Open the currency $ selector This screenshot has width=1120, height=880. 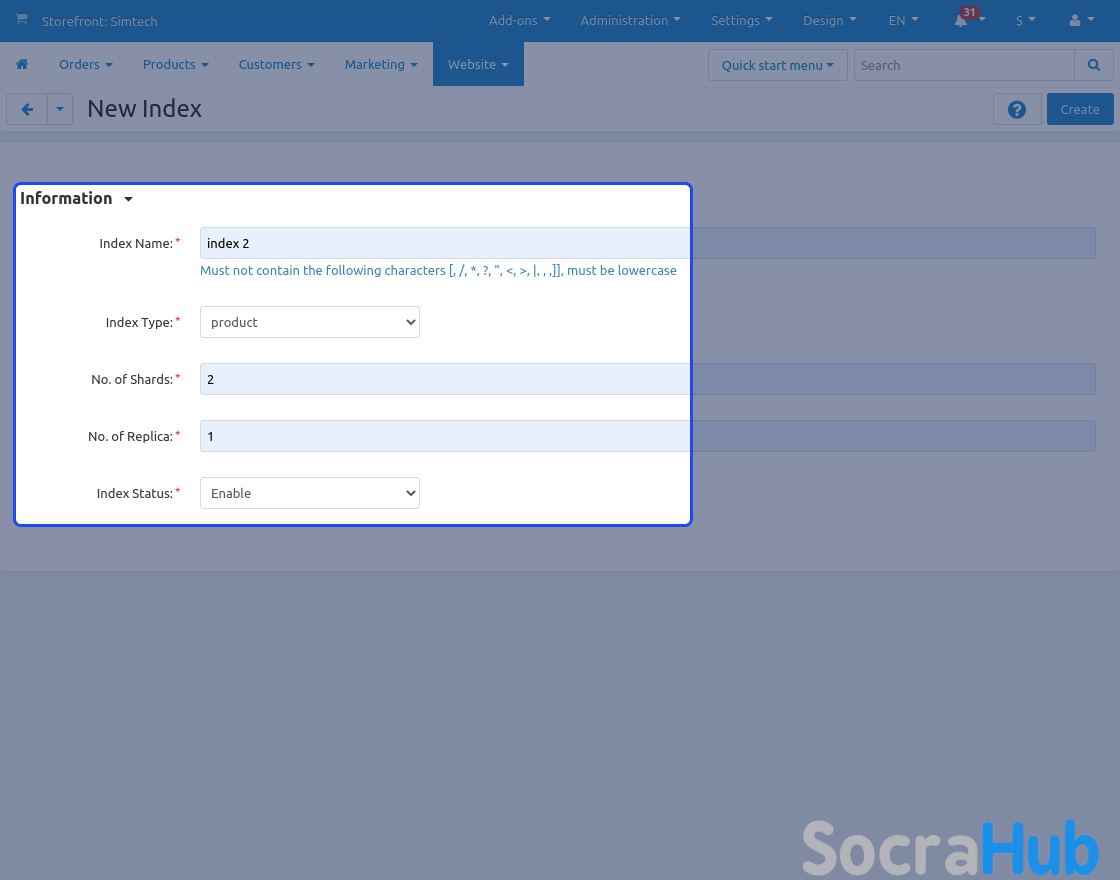point(1025,20)
